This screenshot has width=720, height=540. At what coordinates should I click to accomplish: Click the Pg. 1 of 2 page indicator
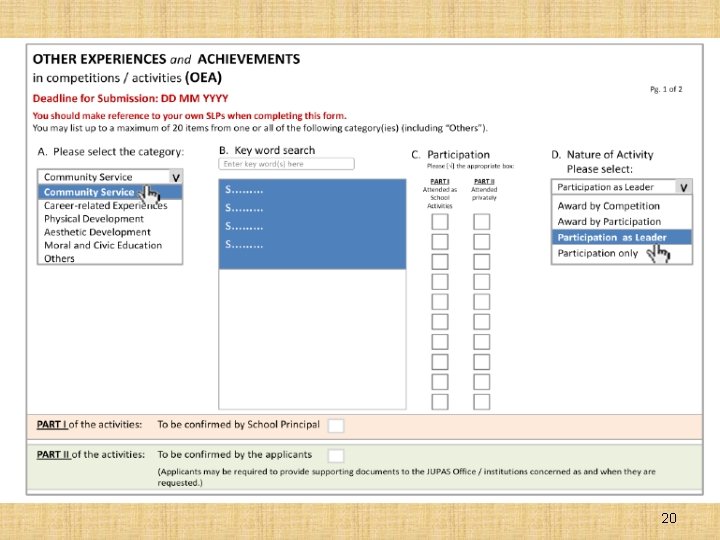[x=666, y=89]
